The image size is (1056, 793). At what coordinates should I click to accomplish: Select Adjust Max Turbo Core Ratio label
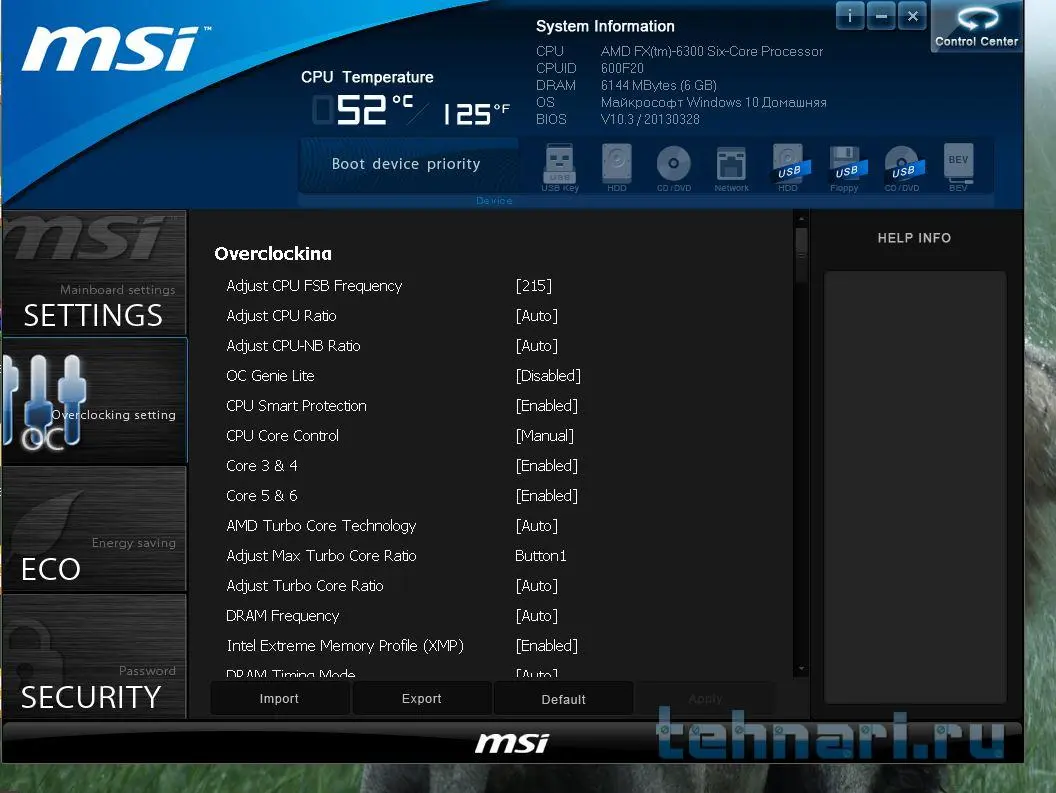click(x=321, y=556)
